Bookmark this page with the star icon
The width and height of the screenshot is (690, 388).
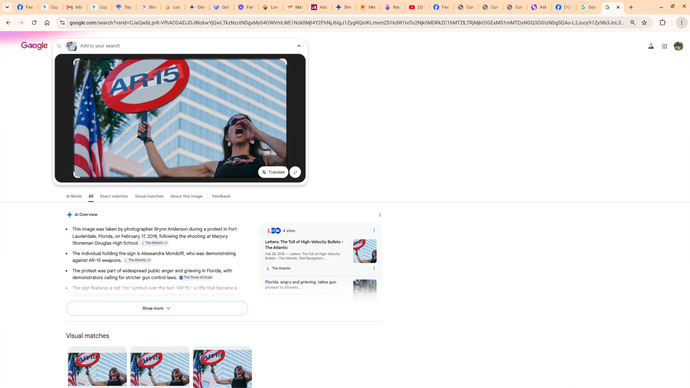[x=644, y=22]
